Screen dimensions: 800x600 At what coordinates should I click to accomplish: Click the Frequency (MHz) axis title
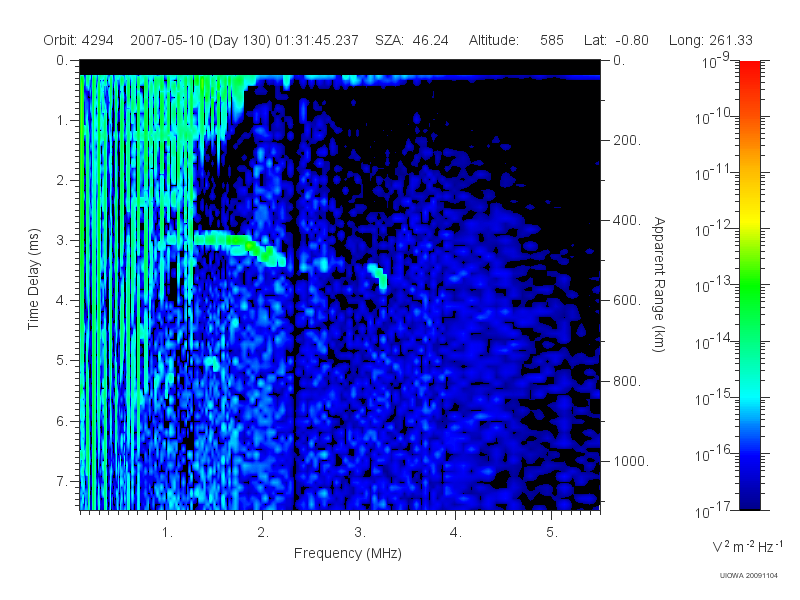point(347,554)
